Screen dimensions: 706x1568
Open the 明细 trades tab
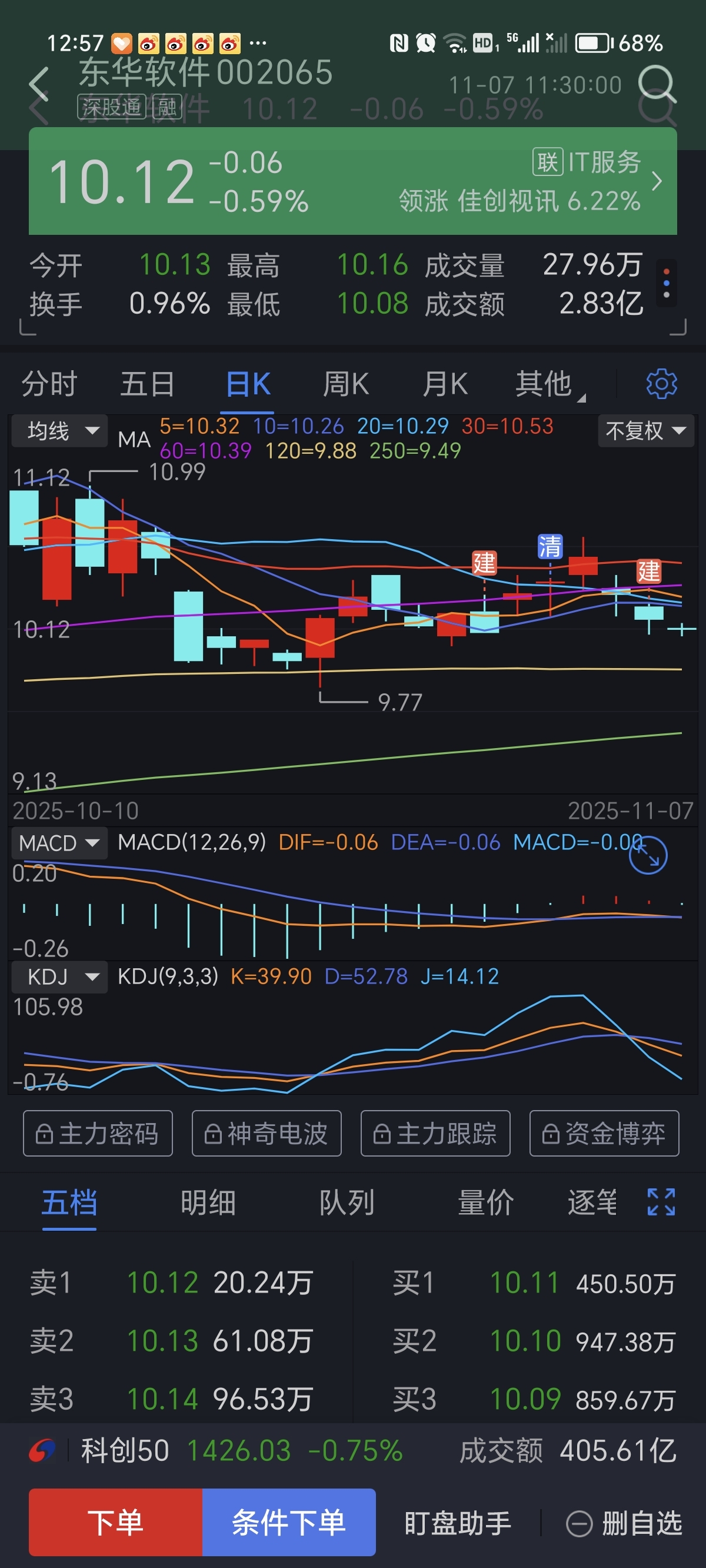[x=208, y=1203]
